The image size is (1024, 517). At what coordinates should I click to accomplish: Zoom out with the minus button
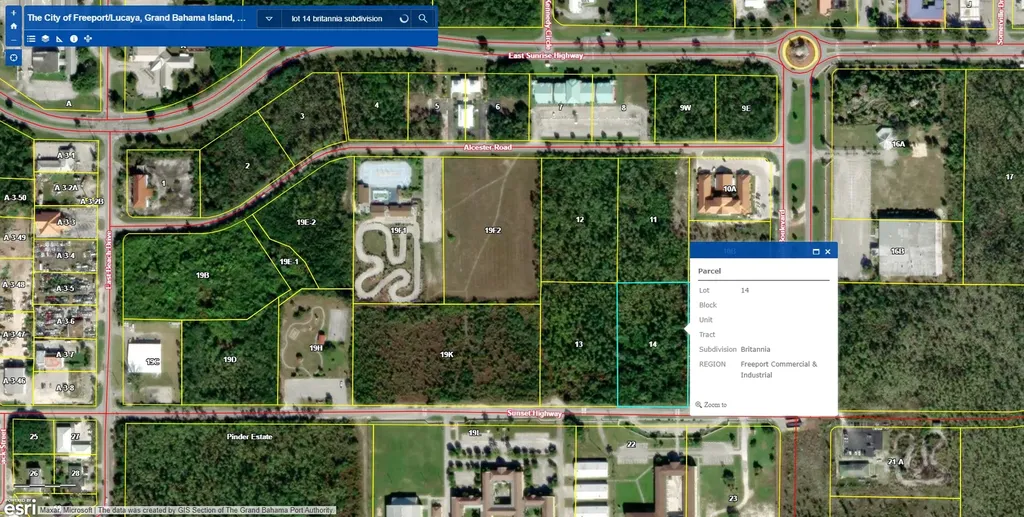pos(14,40)
